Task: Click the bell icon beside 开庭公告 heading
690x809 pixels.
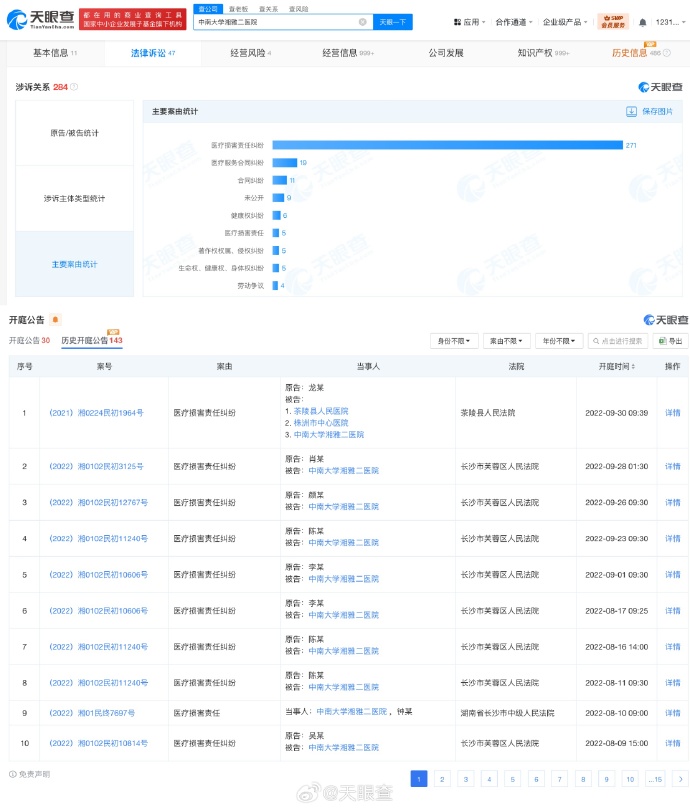Action: pyautogui.click(x=55, y=320)
